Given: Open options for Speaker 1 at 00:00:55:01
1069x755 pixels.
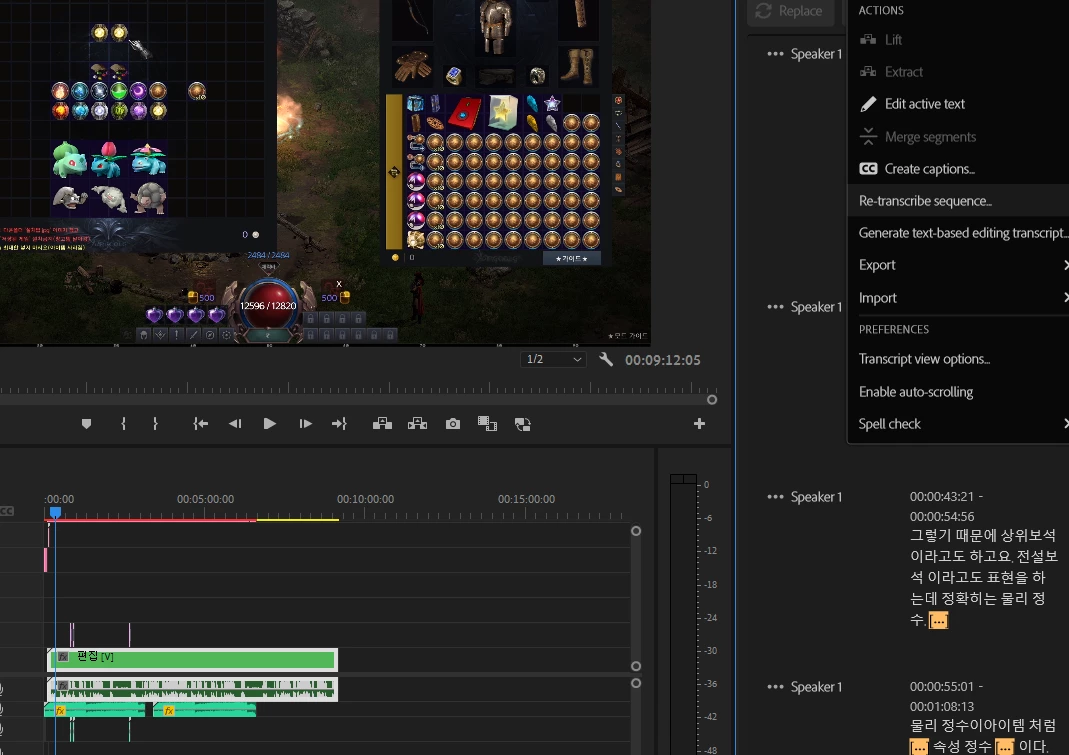Looking at the screenshot, I should point(775,687).
